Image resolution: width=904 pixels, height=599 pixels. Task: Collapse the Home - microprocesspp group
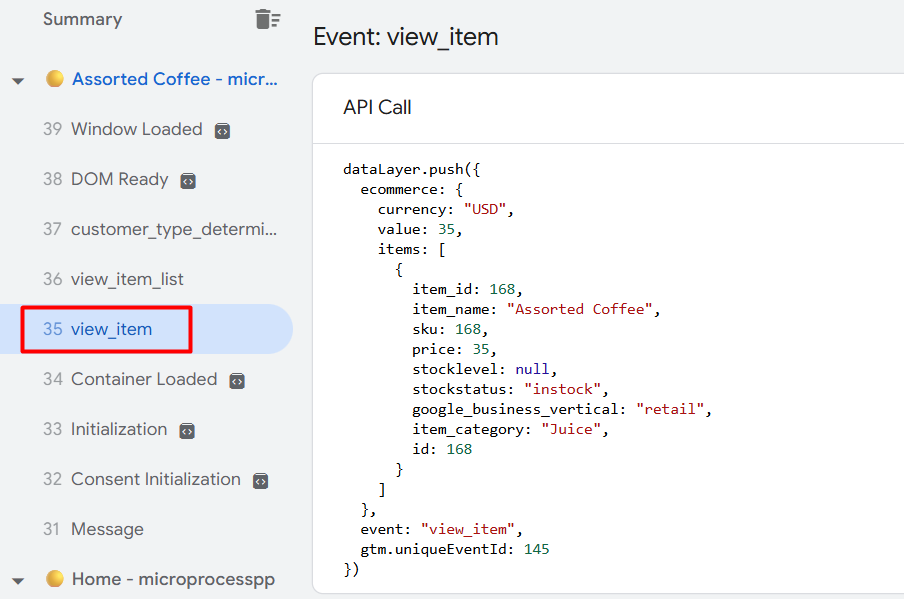click(x=18, y=580)
